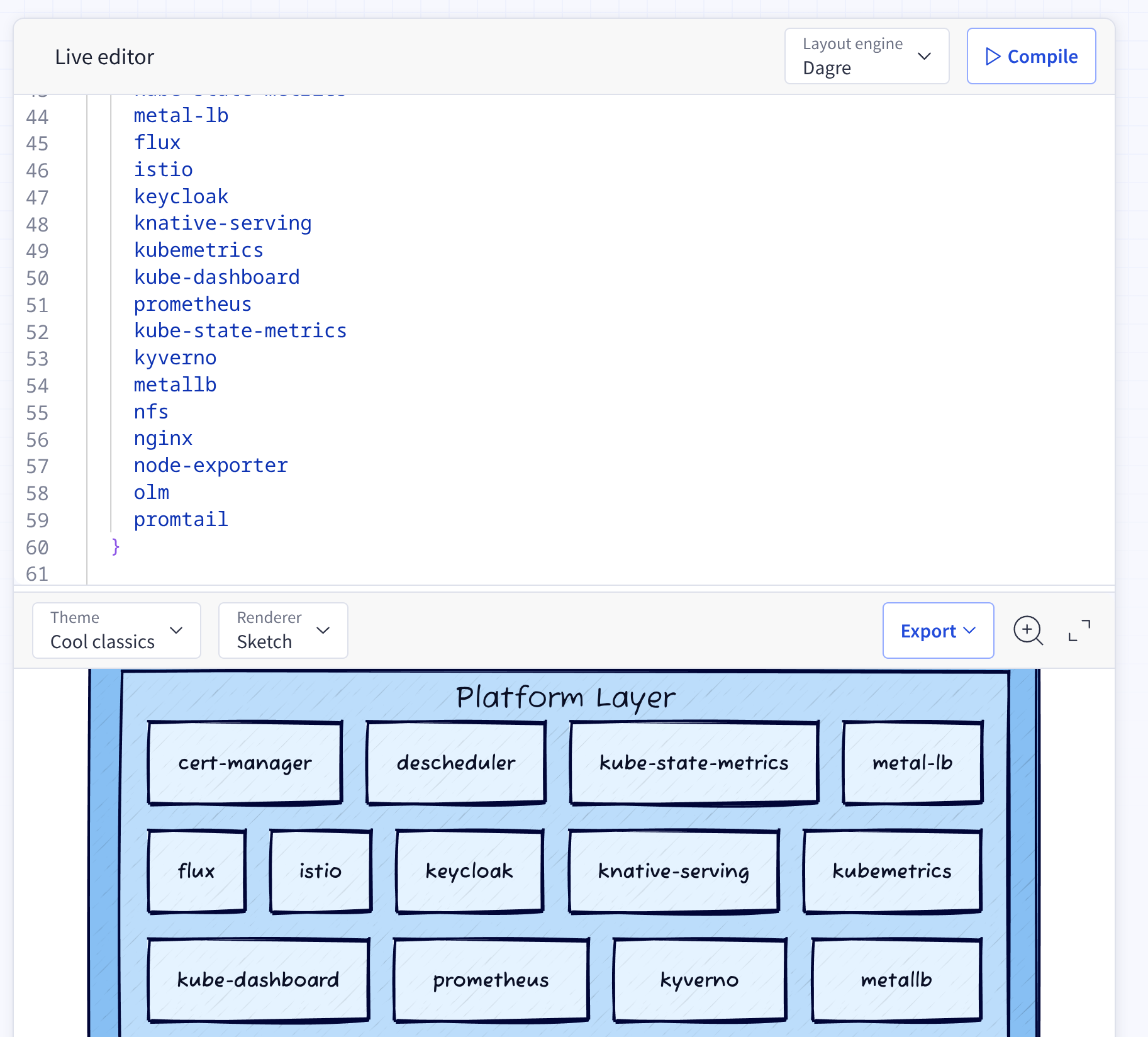Screen dimensions: 1148x1037
Task: Click the zoom-in magnifier icon
Action: (1028, 630)
